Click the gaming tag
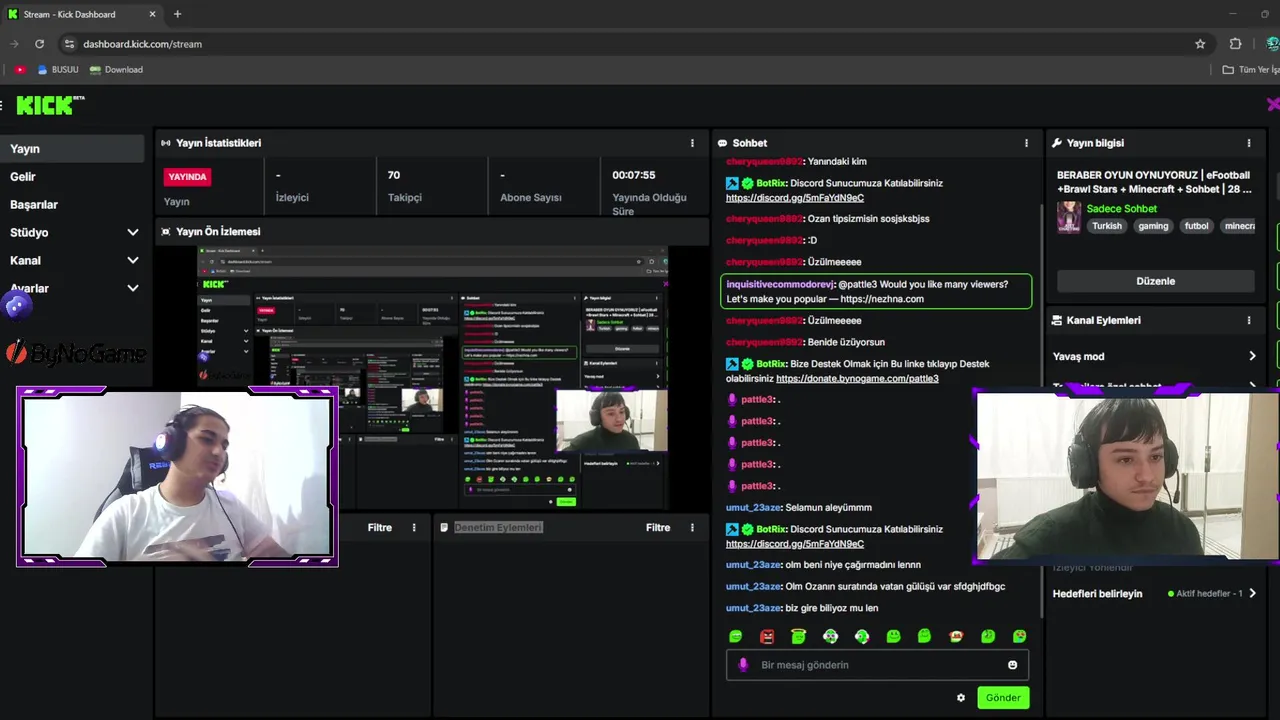 coord(1153,226)
